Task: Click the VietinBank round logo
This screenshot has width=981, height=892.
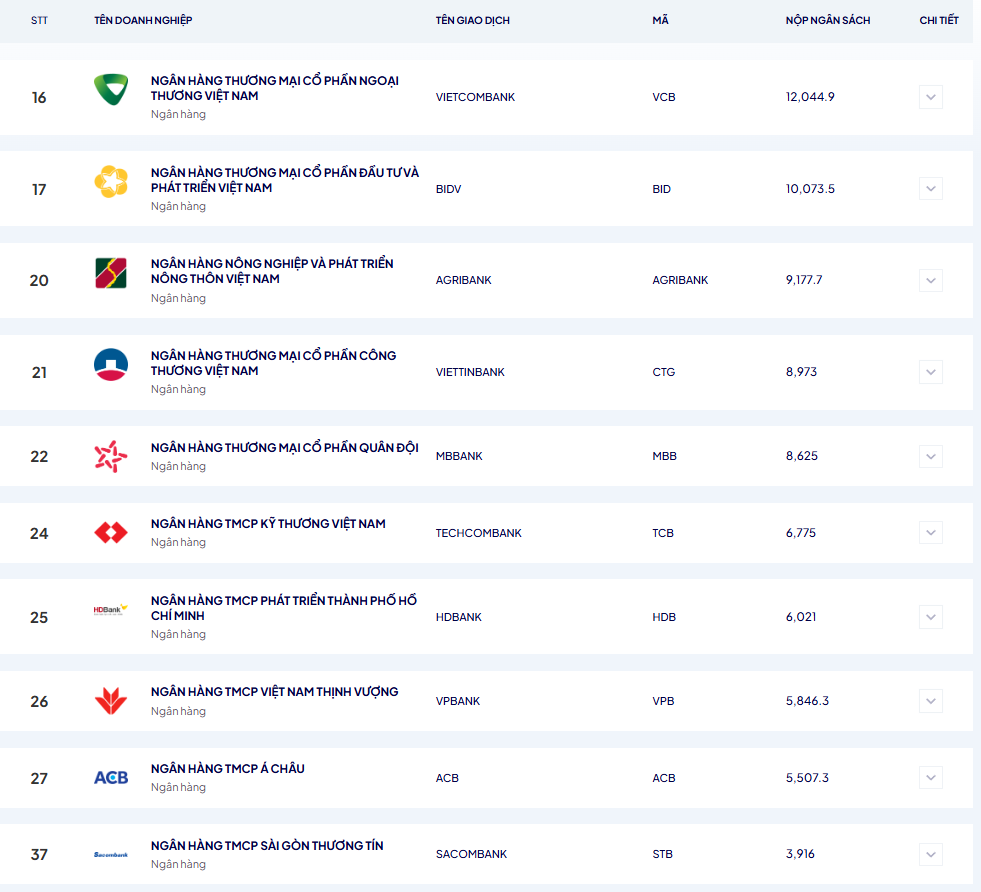Action: [111, 365]
